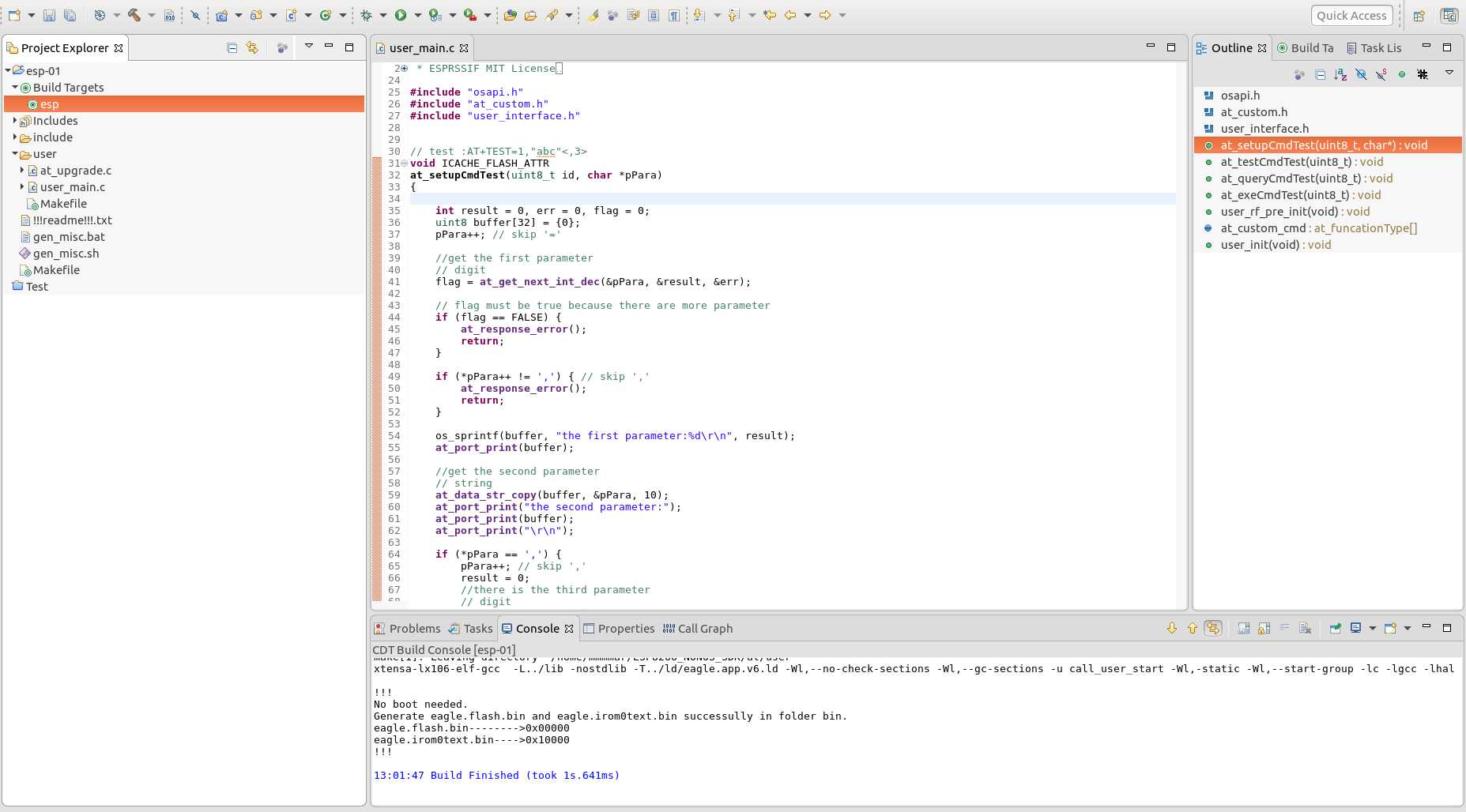This screenshot has height=812, width=1466.
Task: Expand the Includes tree node
Action: click(15, 120)
